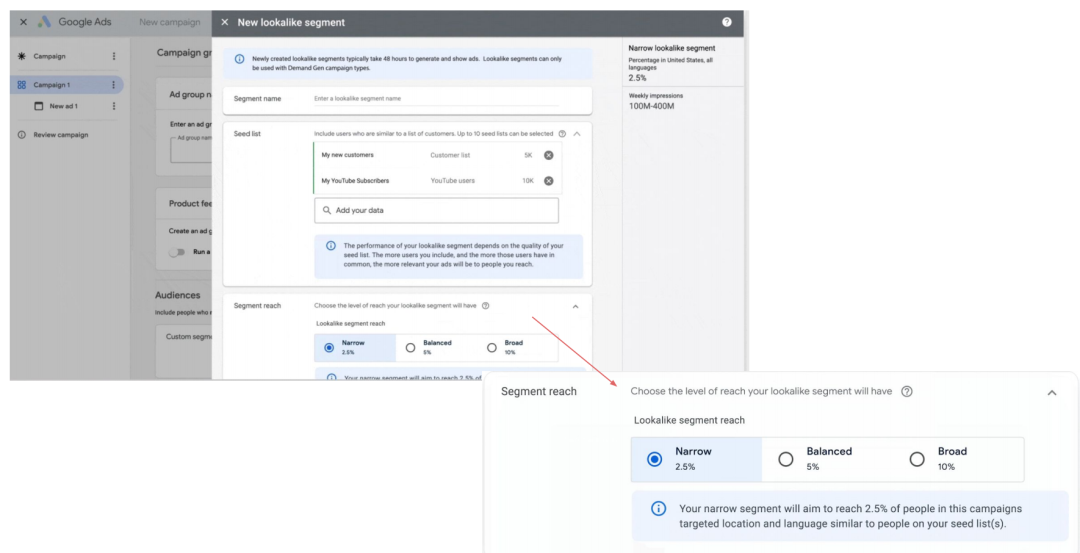
Task: Click info icon in top notice banner
Action: 239,59
